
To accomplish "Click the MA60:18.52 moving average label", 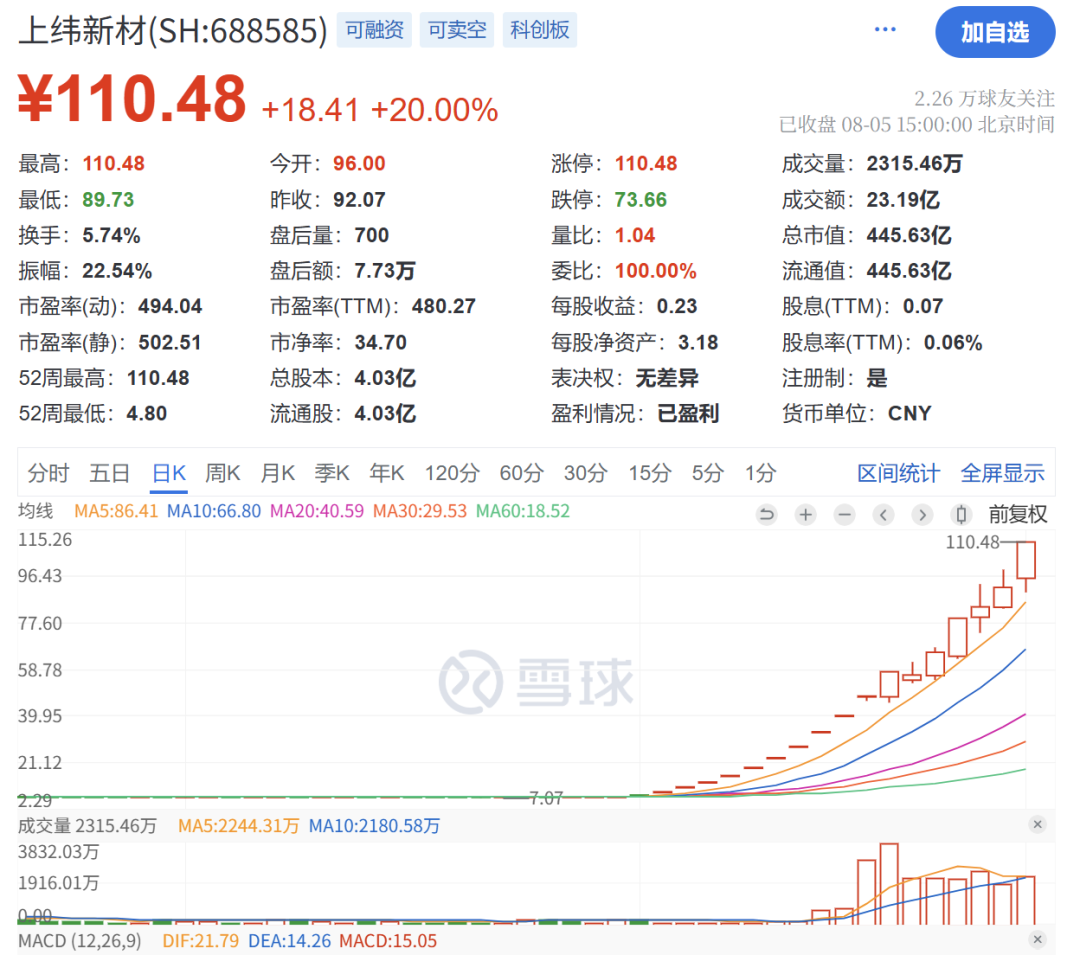I will coord(523,512).
